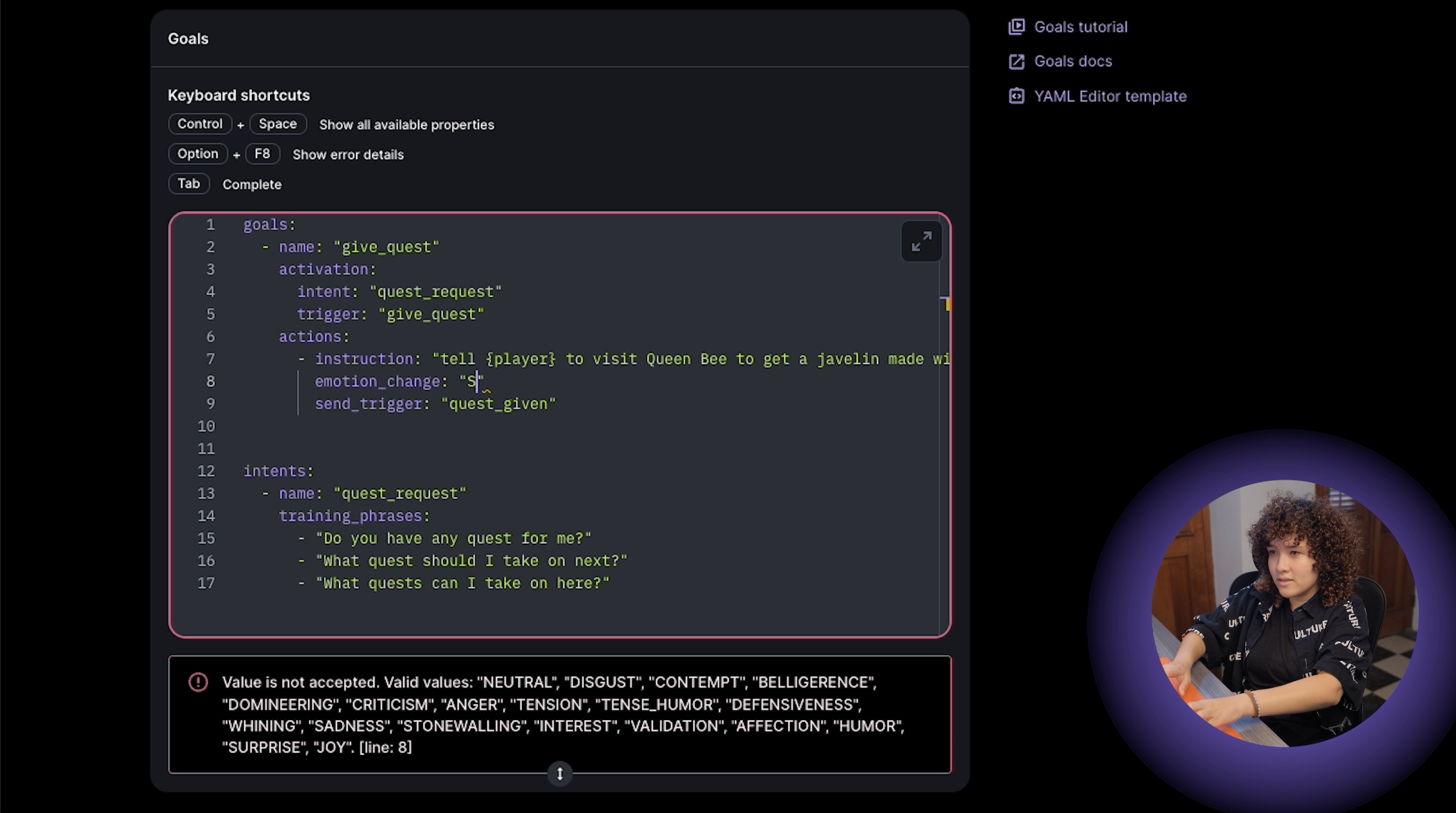Viewport: 1456px width, 813px height.
Task: Click the error alert icon in the message panel
Action: (198, 682)
